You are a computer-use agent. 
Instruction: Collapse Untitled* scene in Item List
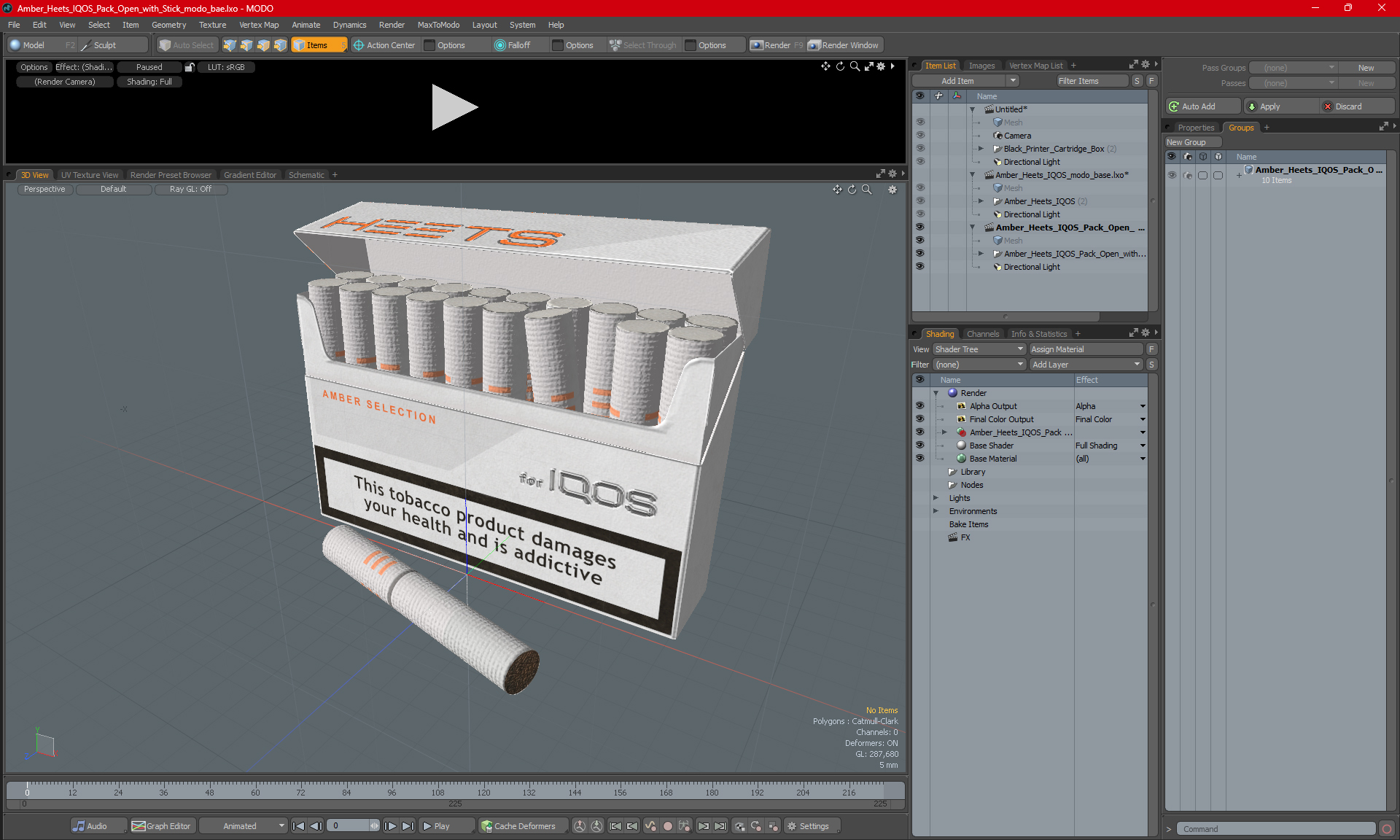(x=972, y=109)
